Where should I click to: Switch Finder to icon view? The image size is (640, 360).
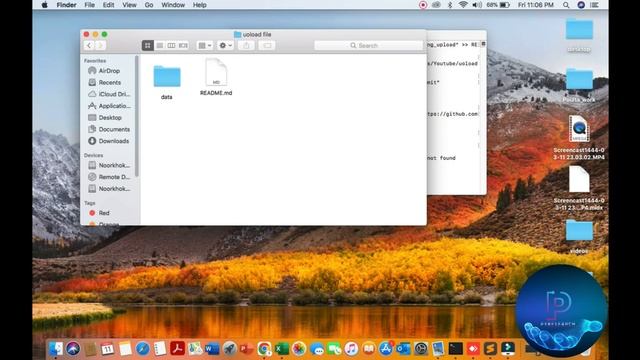pyautogui.click(x=148, y=45)
